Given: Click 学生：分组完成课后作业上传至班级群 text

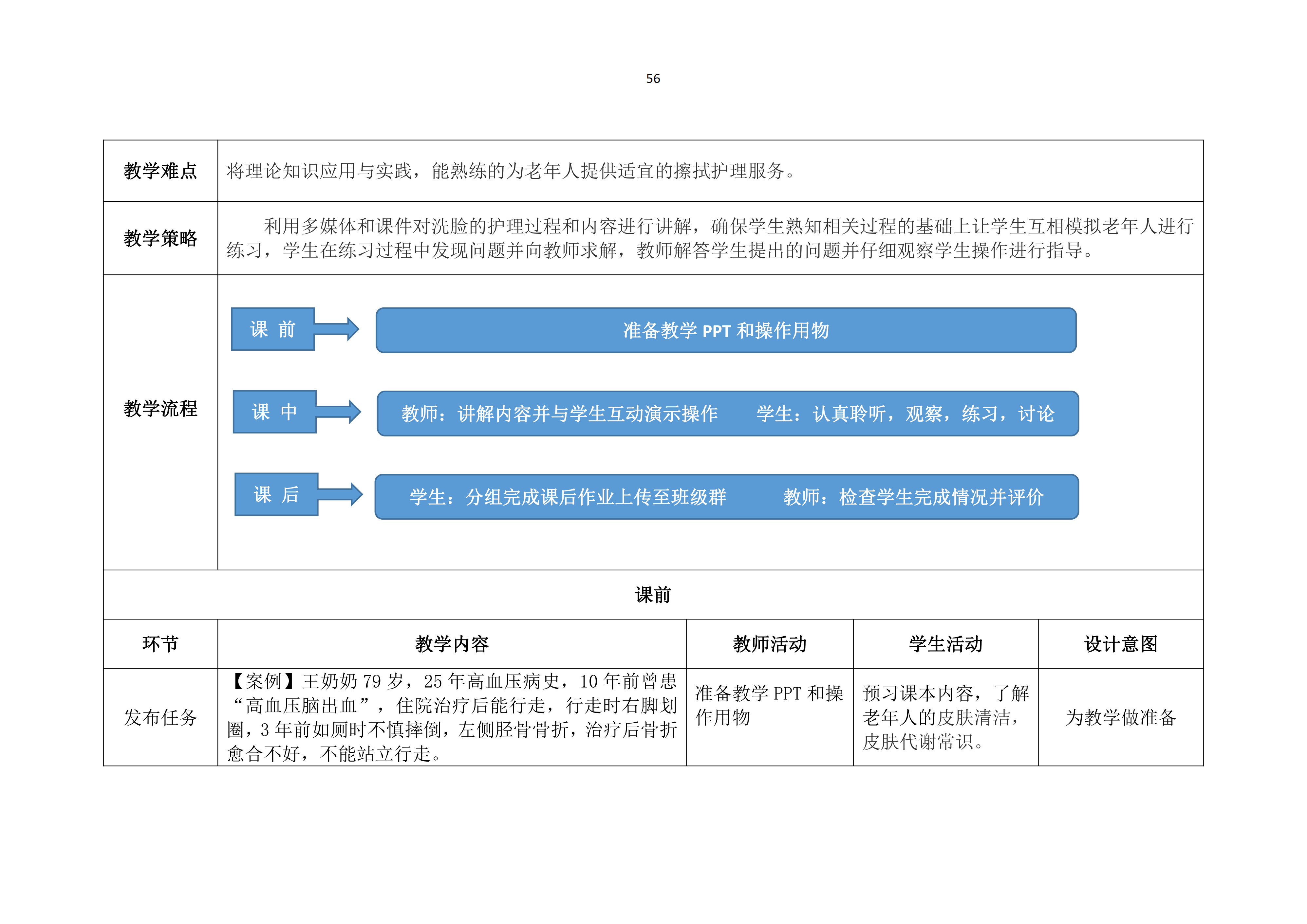Looking at the screenshot, I should point(568,497).
